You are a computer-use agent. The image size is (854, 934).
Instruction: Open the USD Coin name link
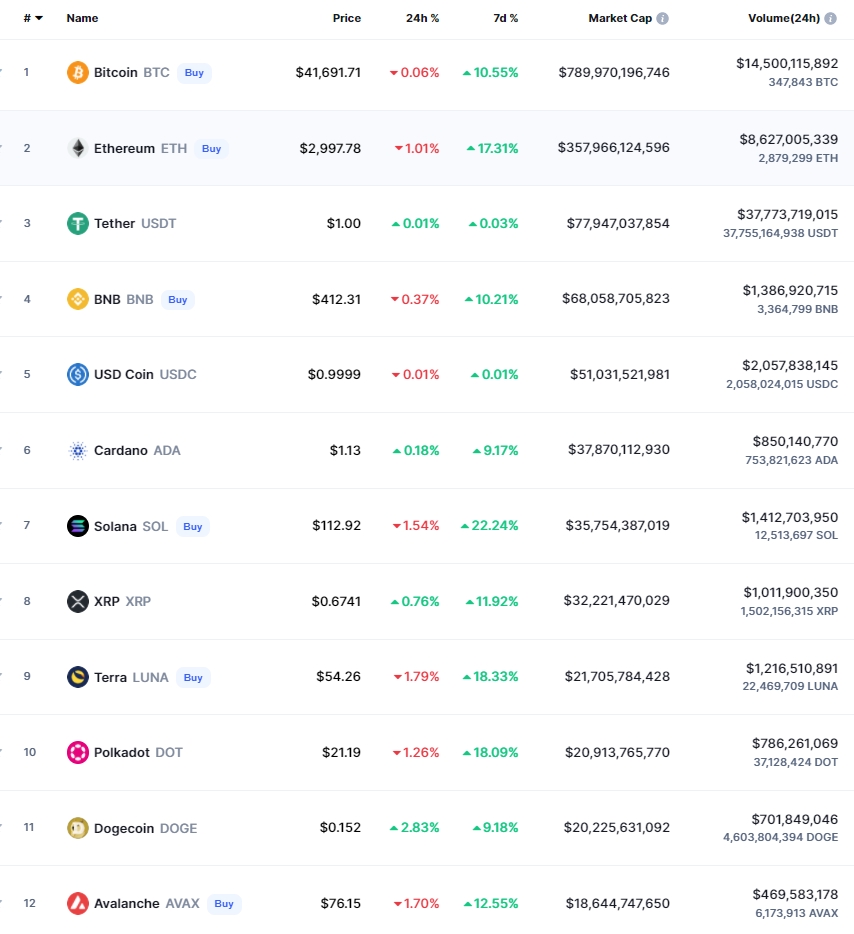click(x=124, y=374)
